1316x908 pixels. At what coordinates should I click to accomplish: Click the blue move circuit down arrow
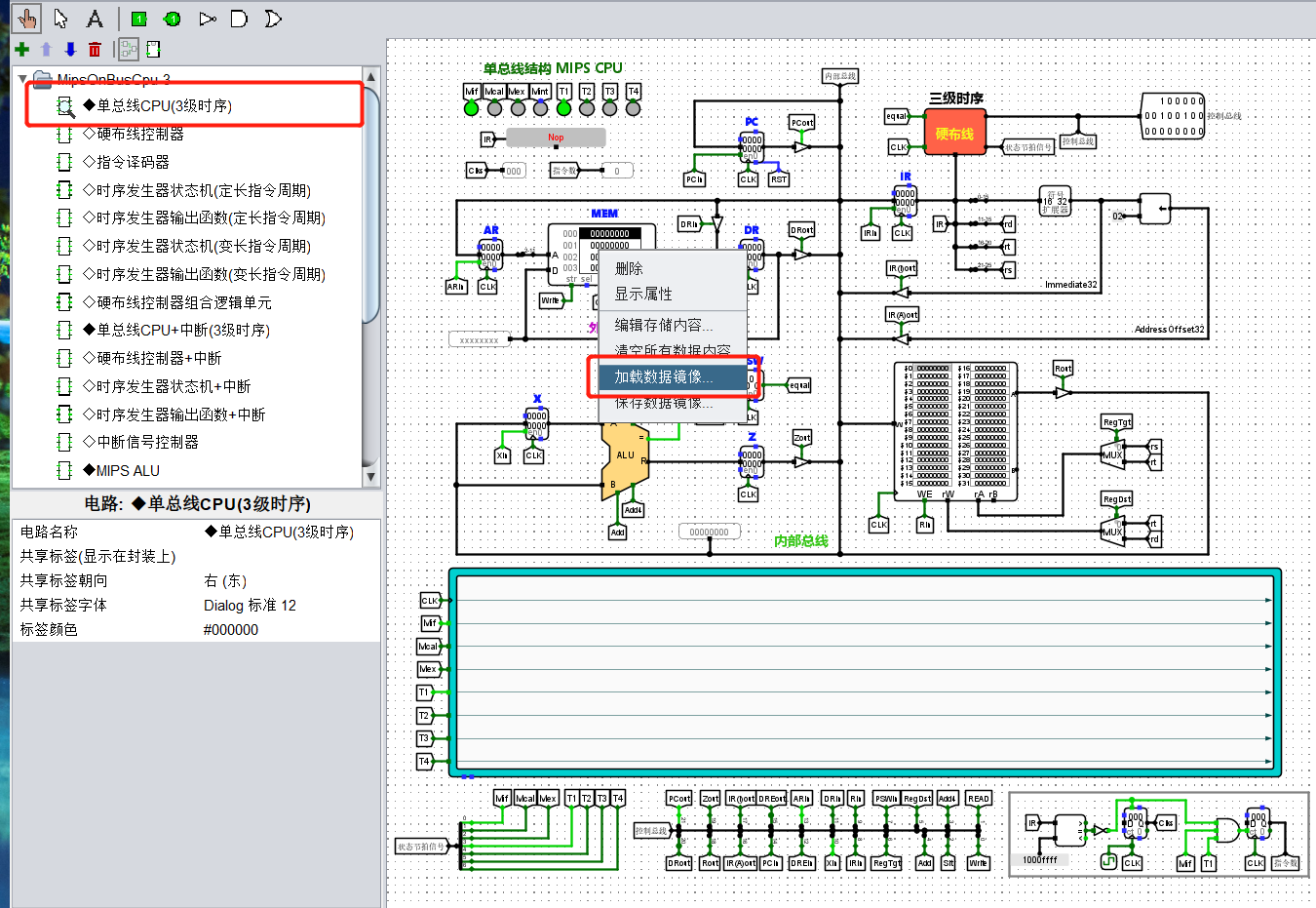click(x=70, y=49)
